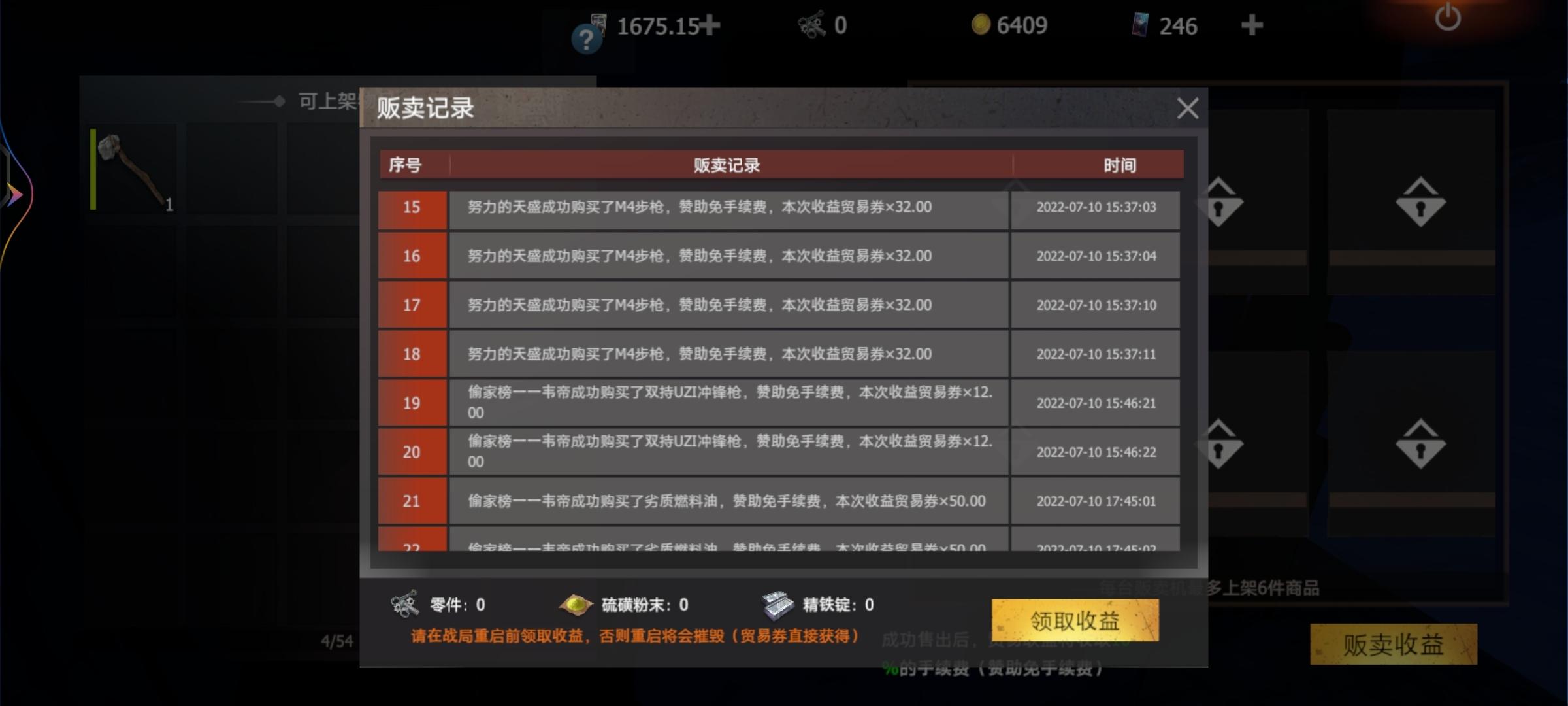Click the parts icon showing 0 at top
The height and width of the screenshot is (706, 1568).
click(811, 25)
